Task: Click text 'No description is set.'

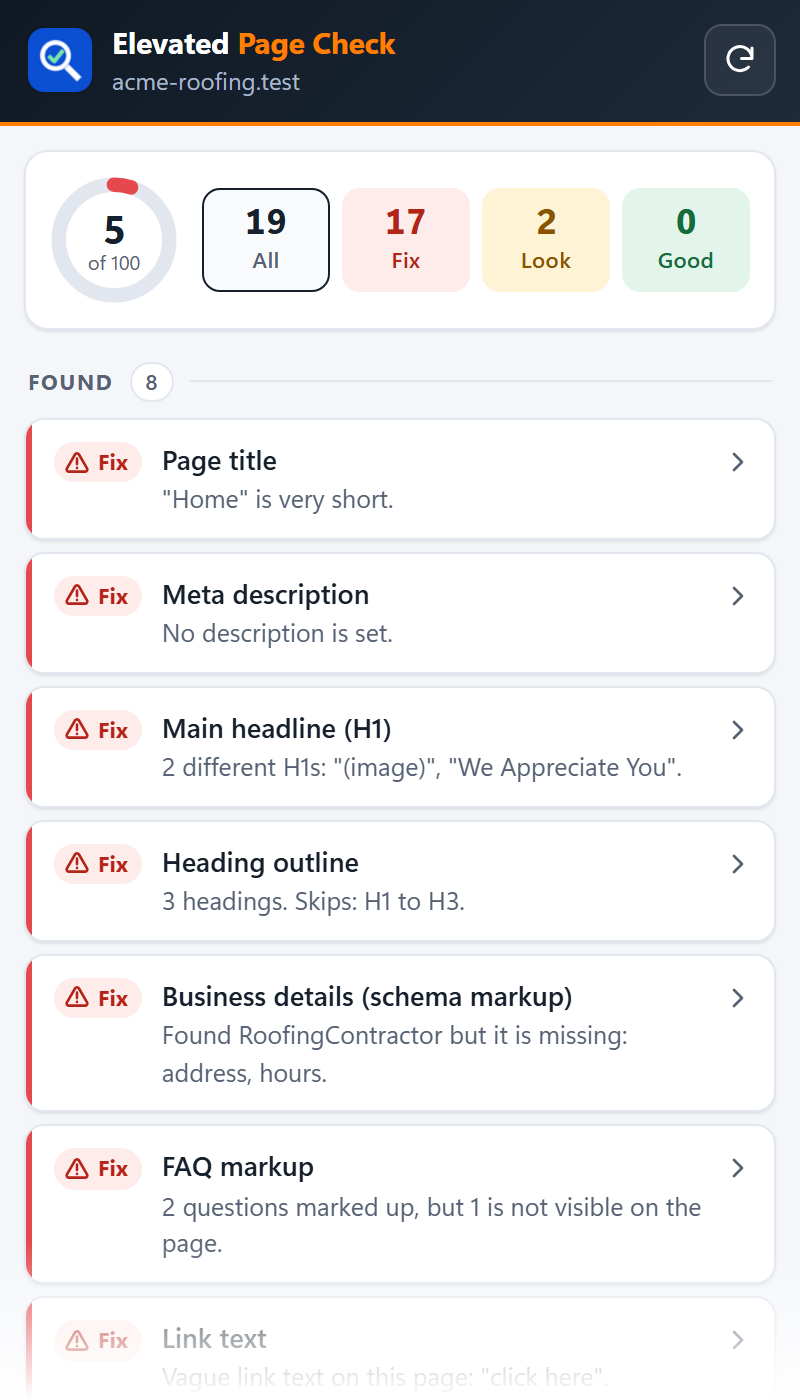Action: pyautogui.click(x=277, y=633)
